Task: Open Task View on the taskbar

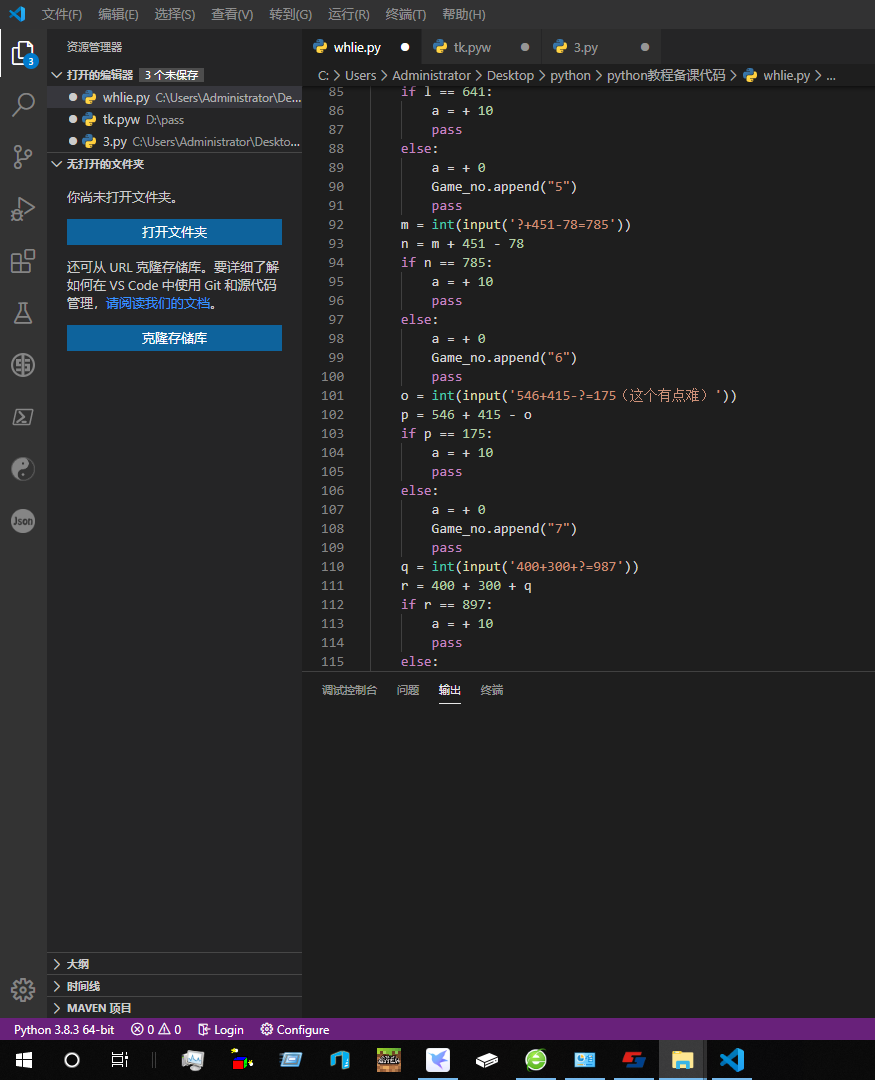Action: click(120, 1059)
